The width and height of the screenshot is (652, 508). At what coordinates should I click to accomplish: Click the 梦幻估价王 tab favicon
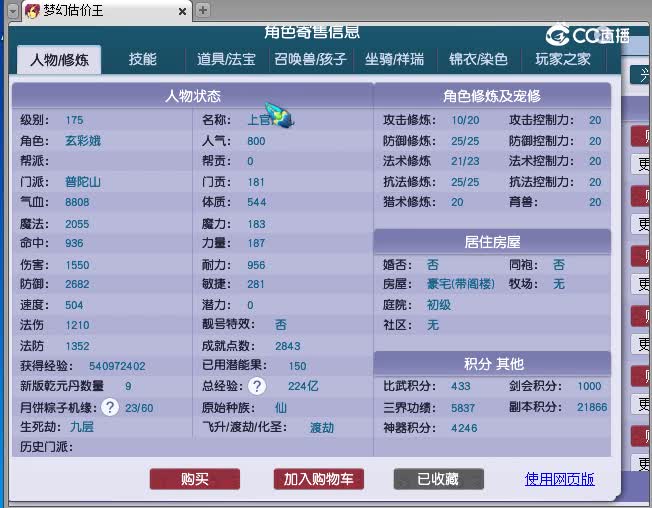(32, 11)
